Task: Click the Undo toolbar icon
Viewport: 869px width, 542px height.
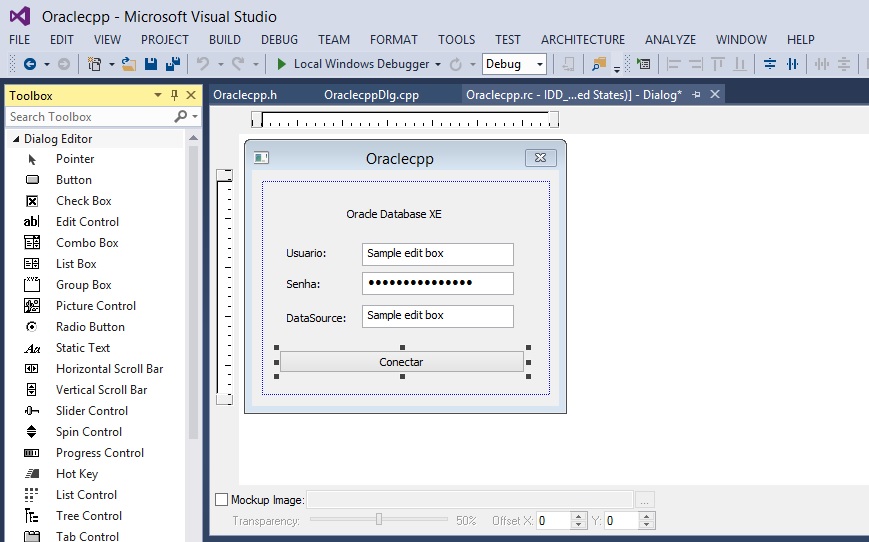Action: (x=203, y=64)
